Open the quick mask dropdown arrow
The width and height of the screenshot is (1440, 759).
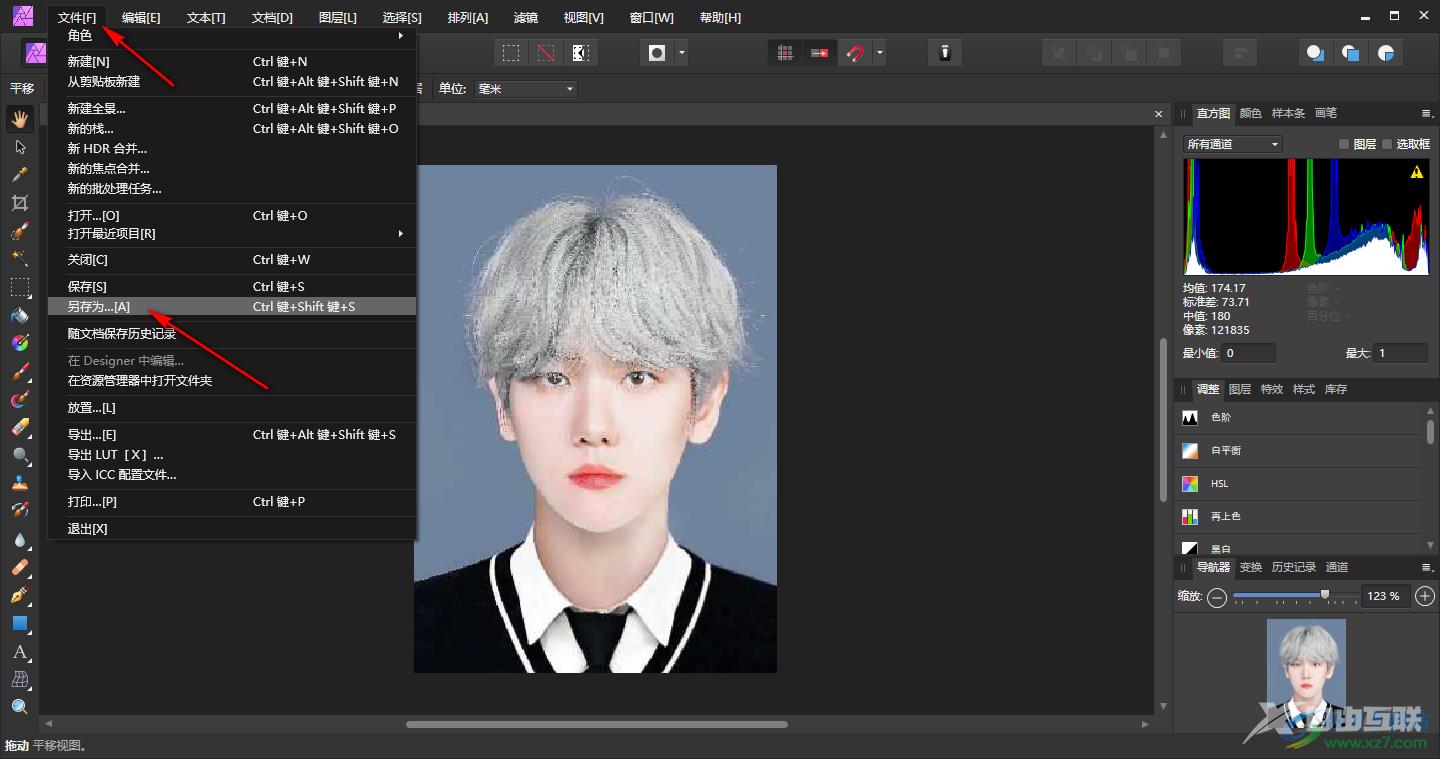(x=681, y=53)
